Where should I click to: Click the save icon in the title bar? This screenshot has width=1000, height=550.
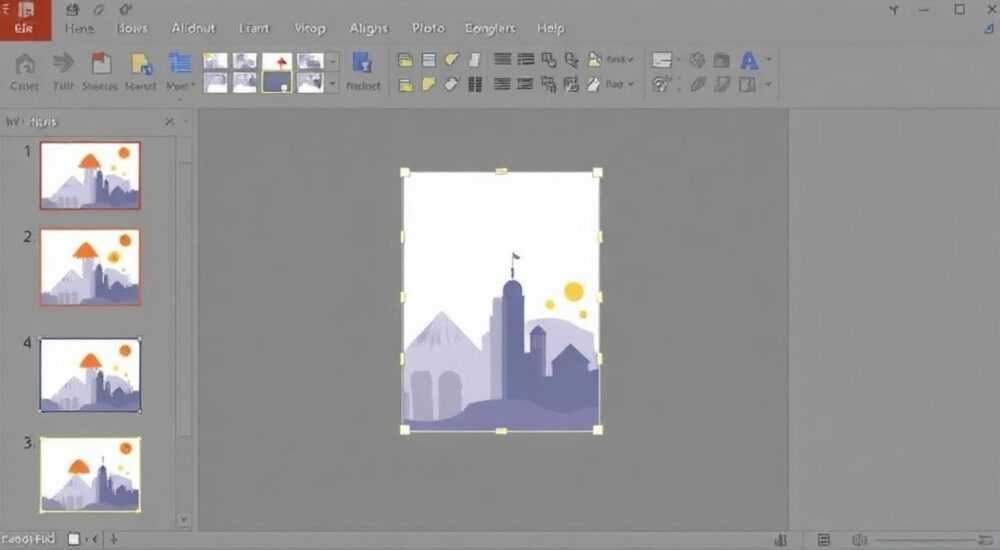[x=73, y=10]
